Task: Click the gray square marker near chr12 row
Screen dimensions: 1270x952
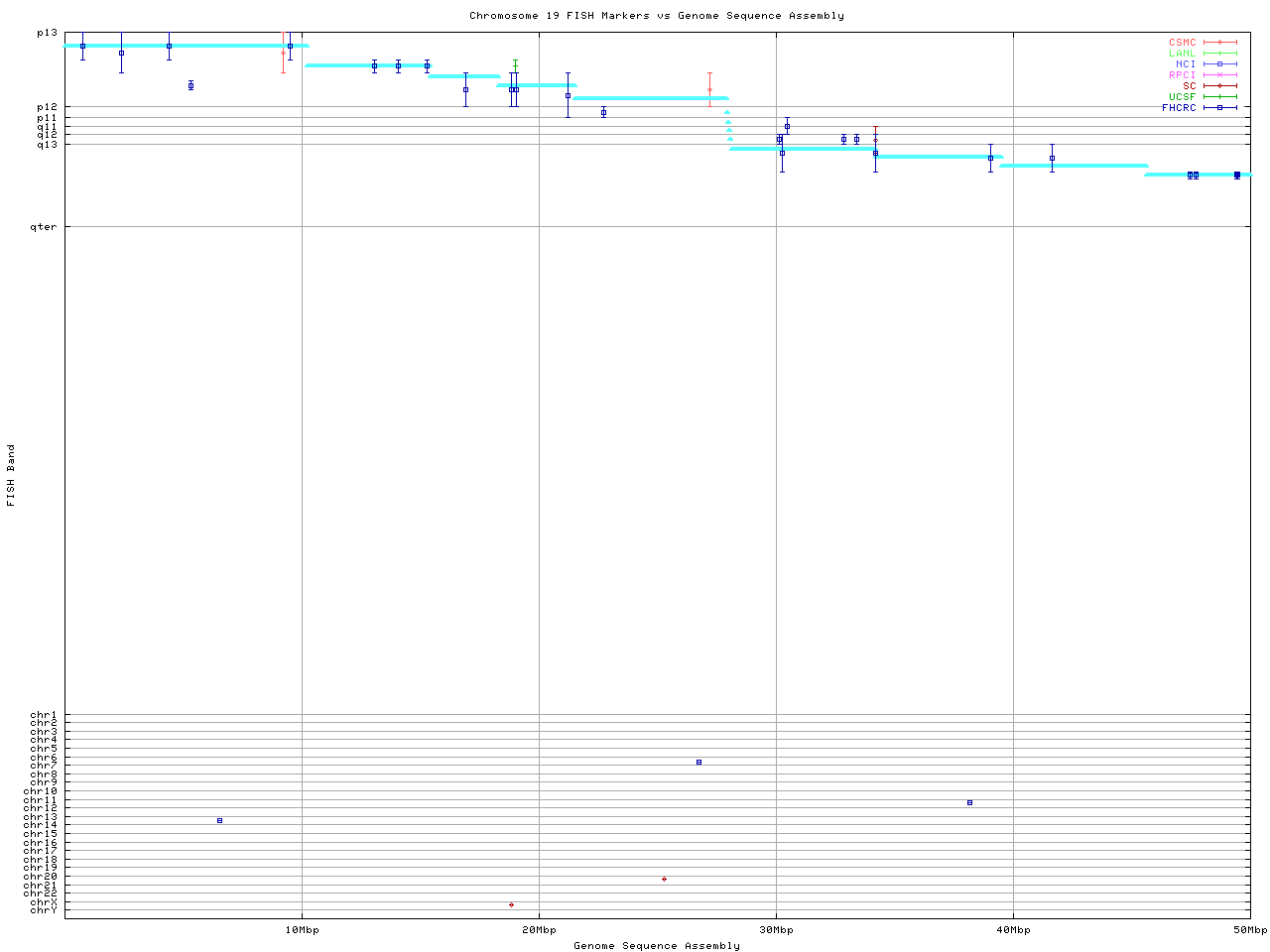Action: [x=969, y=802]
